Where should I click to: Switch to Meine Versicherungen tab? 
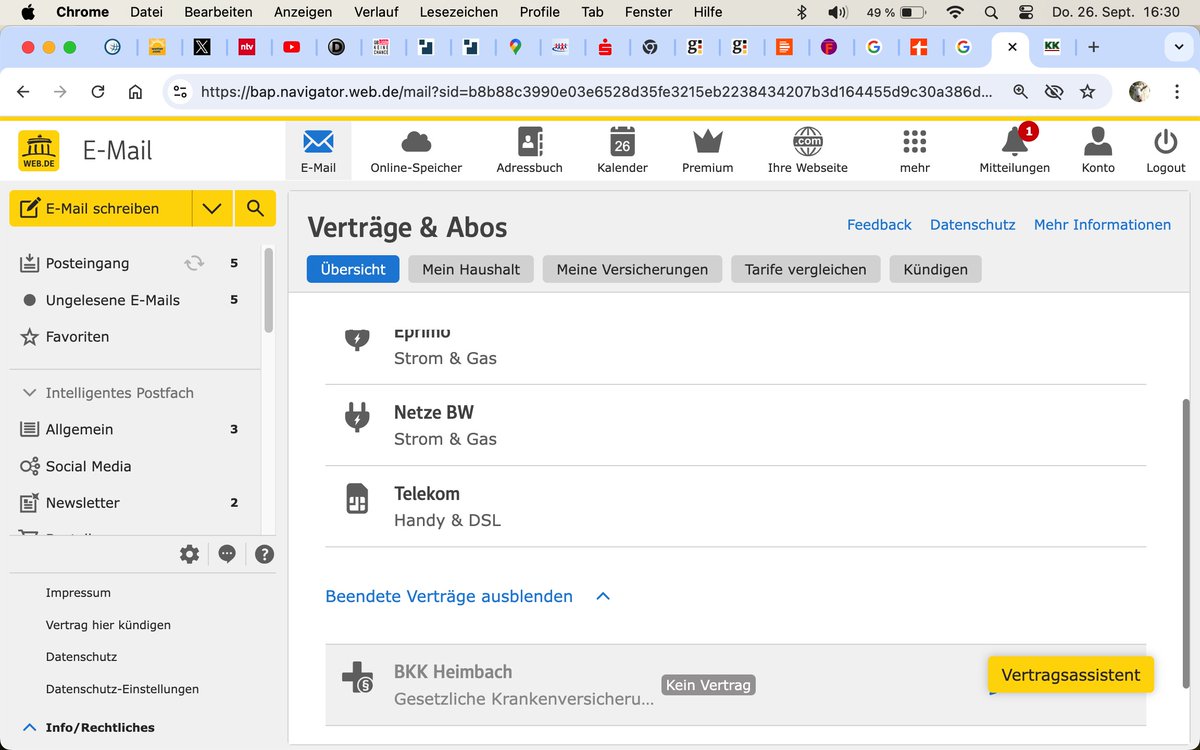[632, 269]
